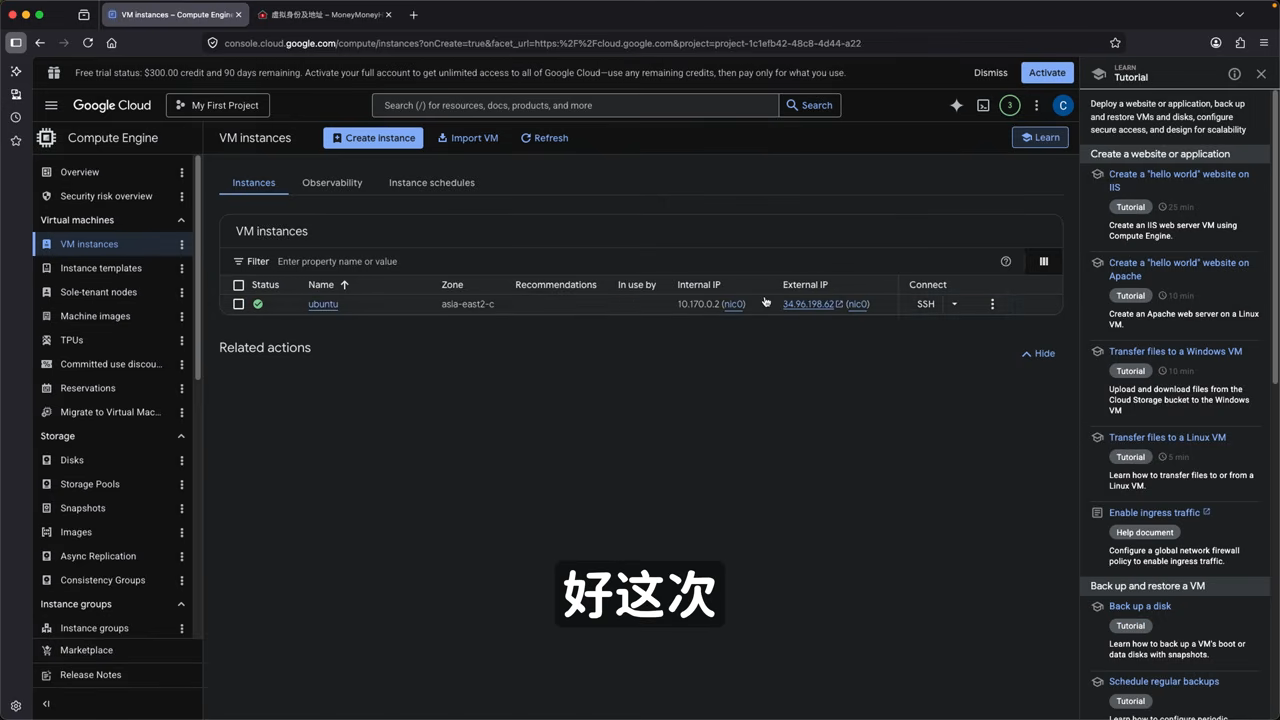Activate full account button
Screen dimensions: 1280x720
click(1047, 73)
